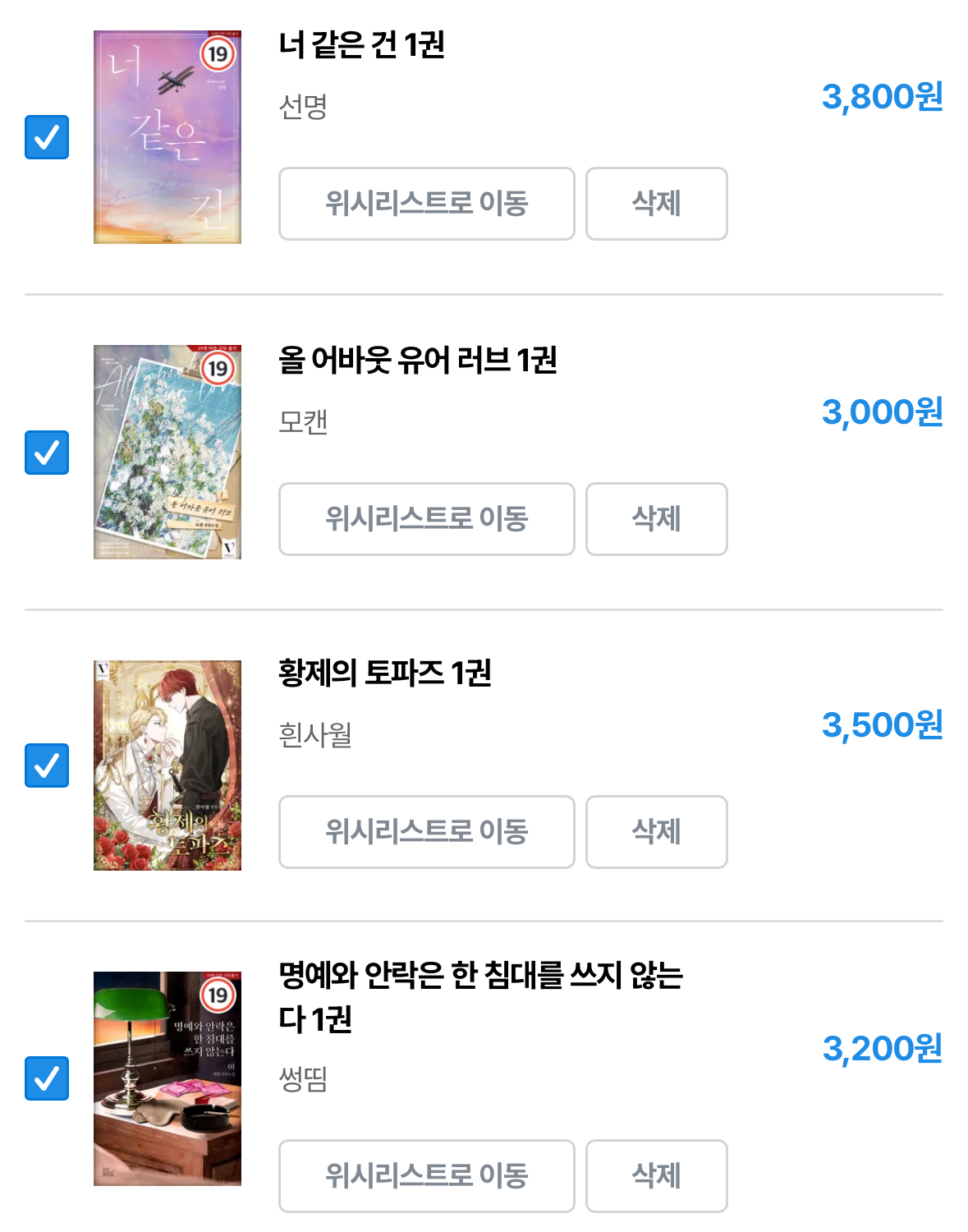Uncheck the checkbox for 너 같은 건 1권
Image resolution: width=968 pixels, height=1232 pixels.
coord(47,137)
